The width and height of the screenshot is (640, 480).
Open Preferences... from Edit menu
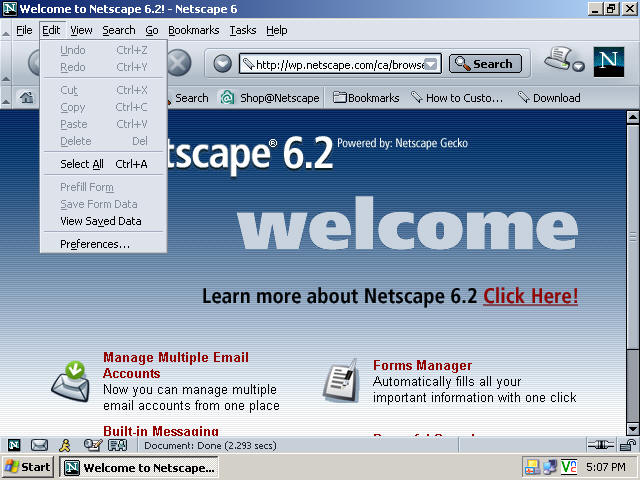(104, 244)
